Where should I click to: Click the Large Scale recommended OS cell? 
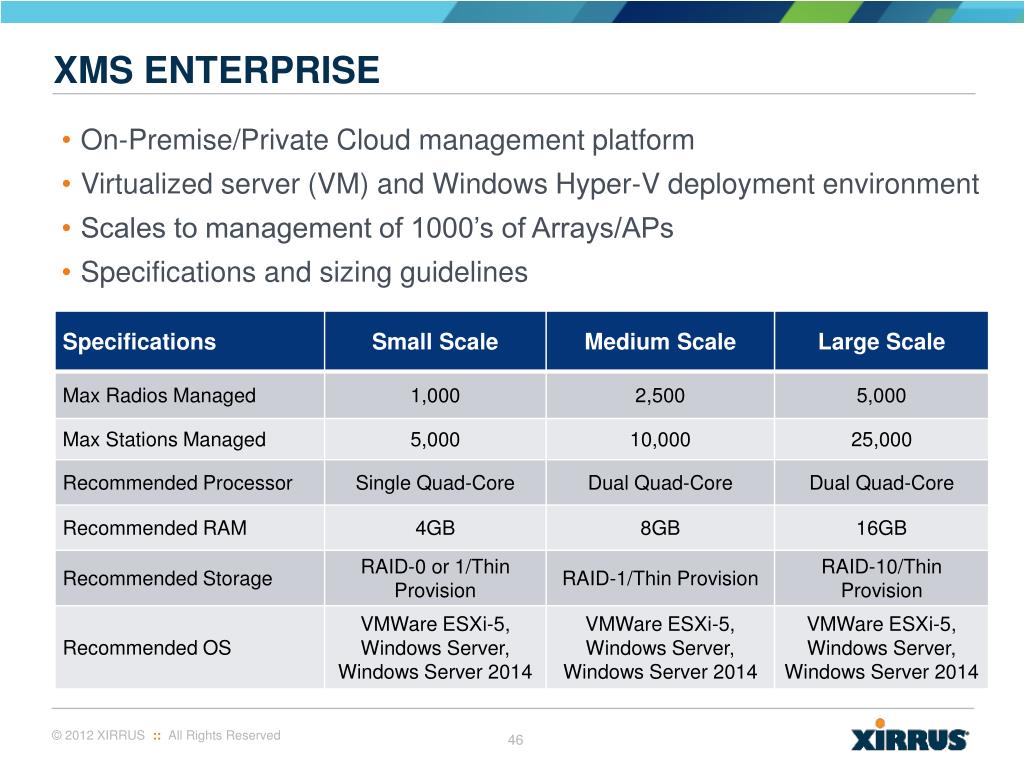882,648
